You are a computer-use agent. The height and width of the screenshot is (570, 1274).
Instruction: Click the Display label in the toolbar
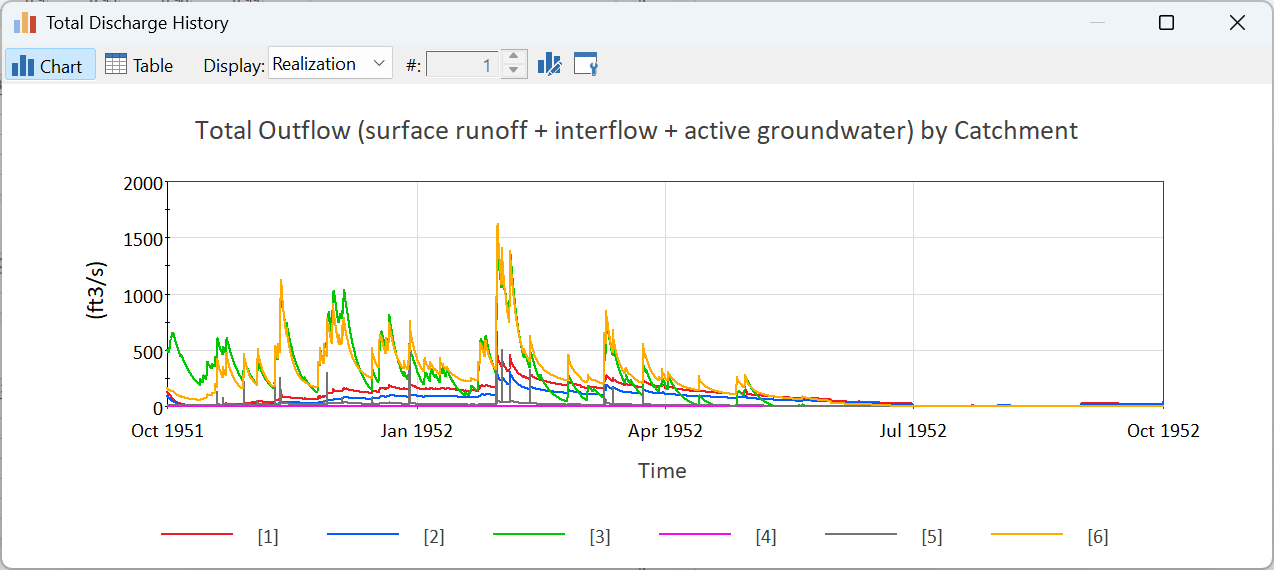pyautogui.click(x=234, y=65)
